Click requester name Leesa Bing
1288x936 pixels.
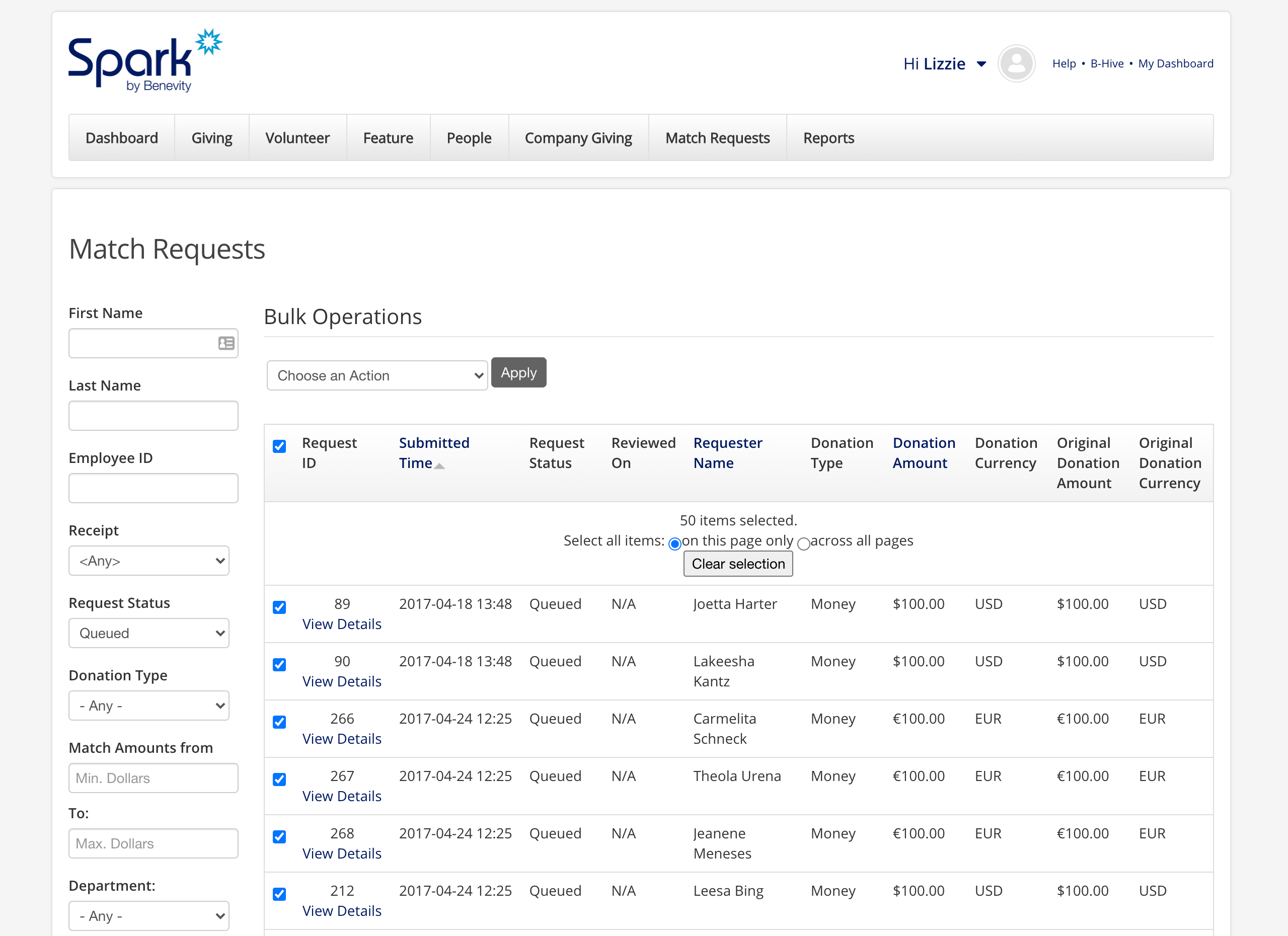coord(728,891)
